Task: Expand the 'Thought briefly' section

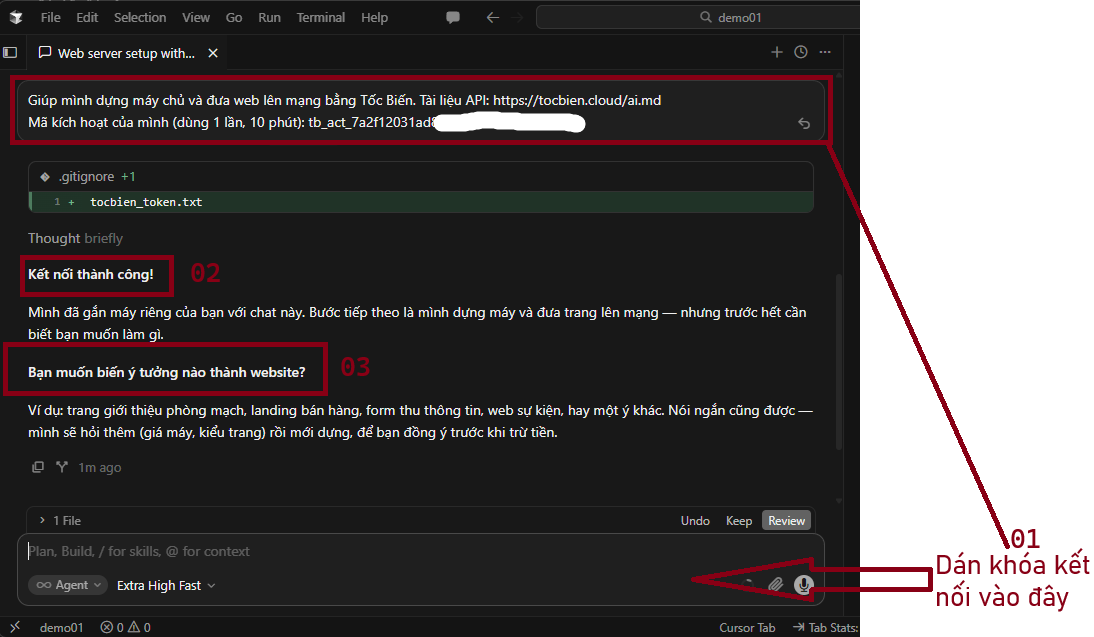Action: [75, 239]
